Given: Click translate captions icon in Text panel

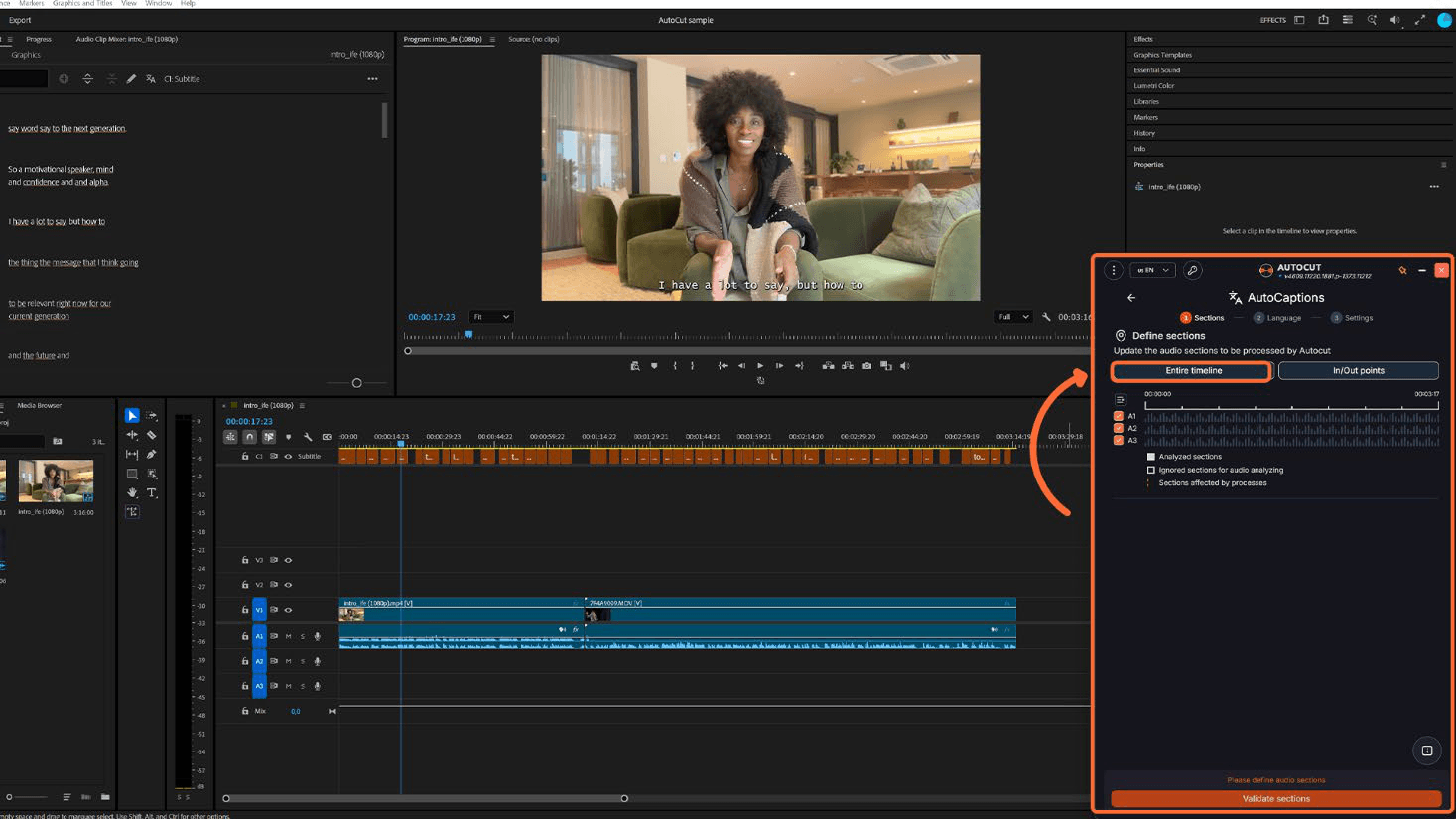Looking at the screenshot, I should (x=151, y=79).
